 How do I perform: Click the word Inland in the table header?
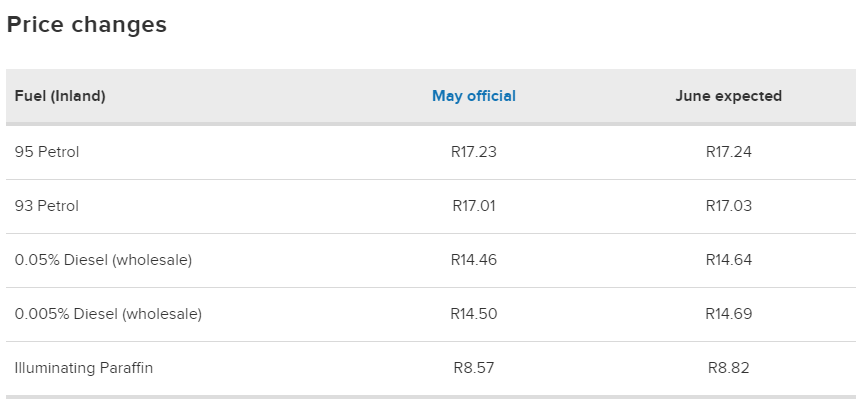pos(78,97)
